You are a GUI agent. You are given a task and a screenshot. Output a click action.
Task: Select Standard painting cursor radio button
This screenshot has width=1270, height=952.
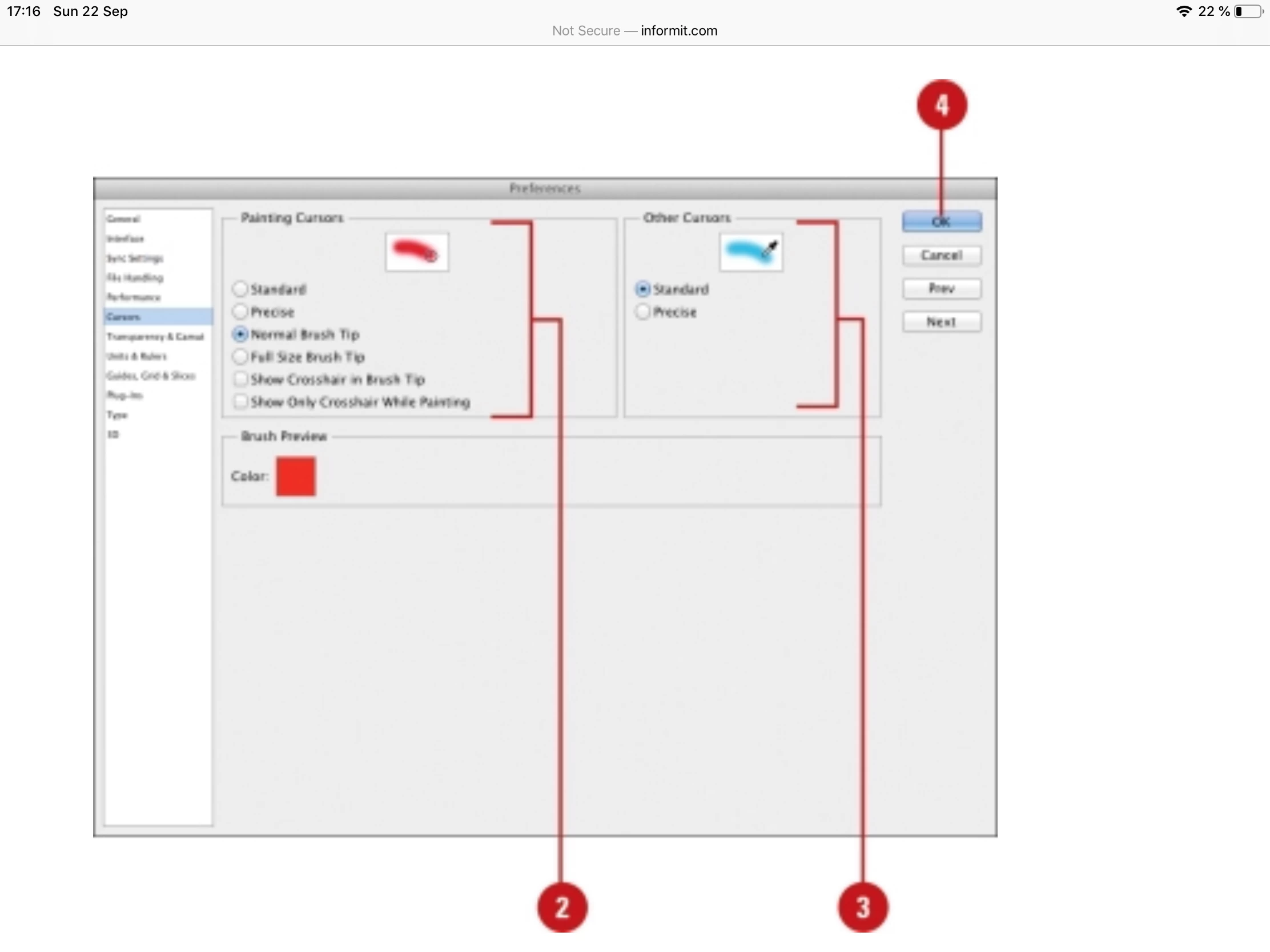tap(240, 289)
